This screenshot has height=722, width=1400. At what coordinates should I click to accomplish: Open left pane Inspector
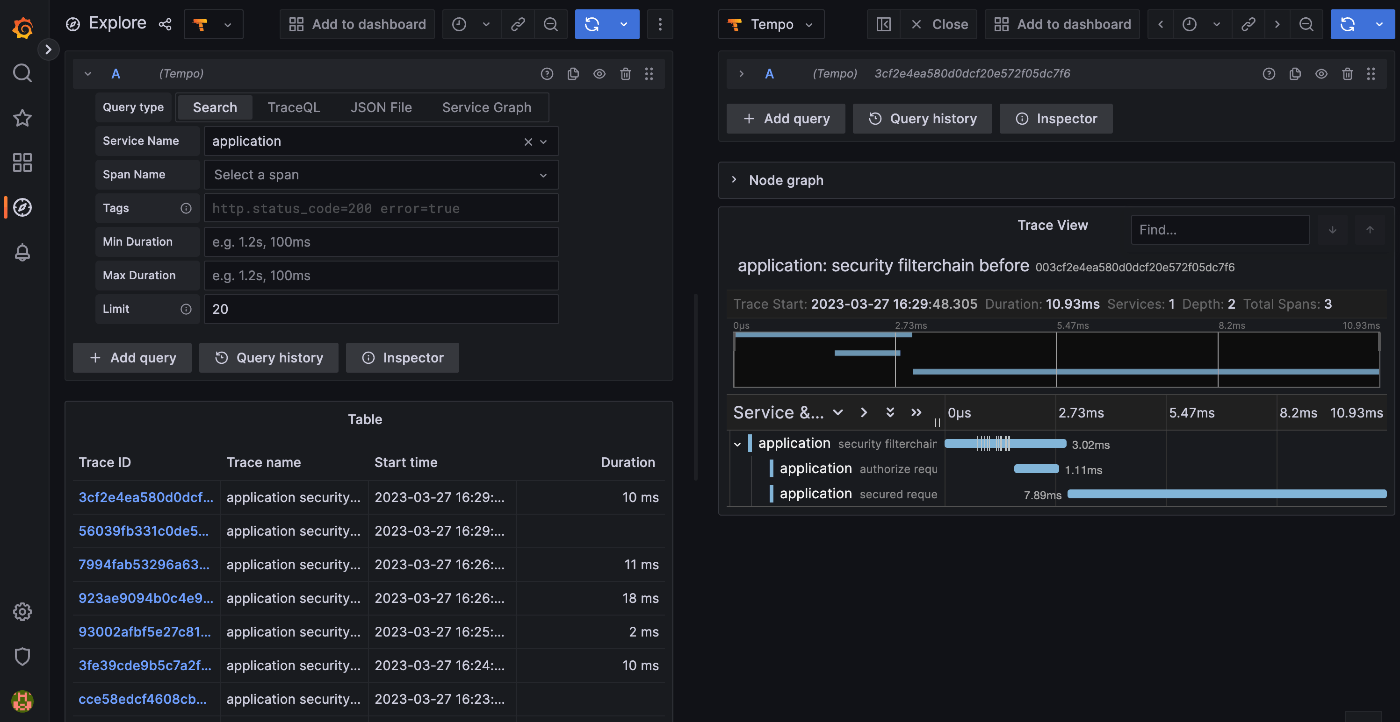[402, 358]
